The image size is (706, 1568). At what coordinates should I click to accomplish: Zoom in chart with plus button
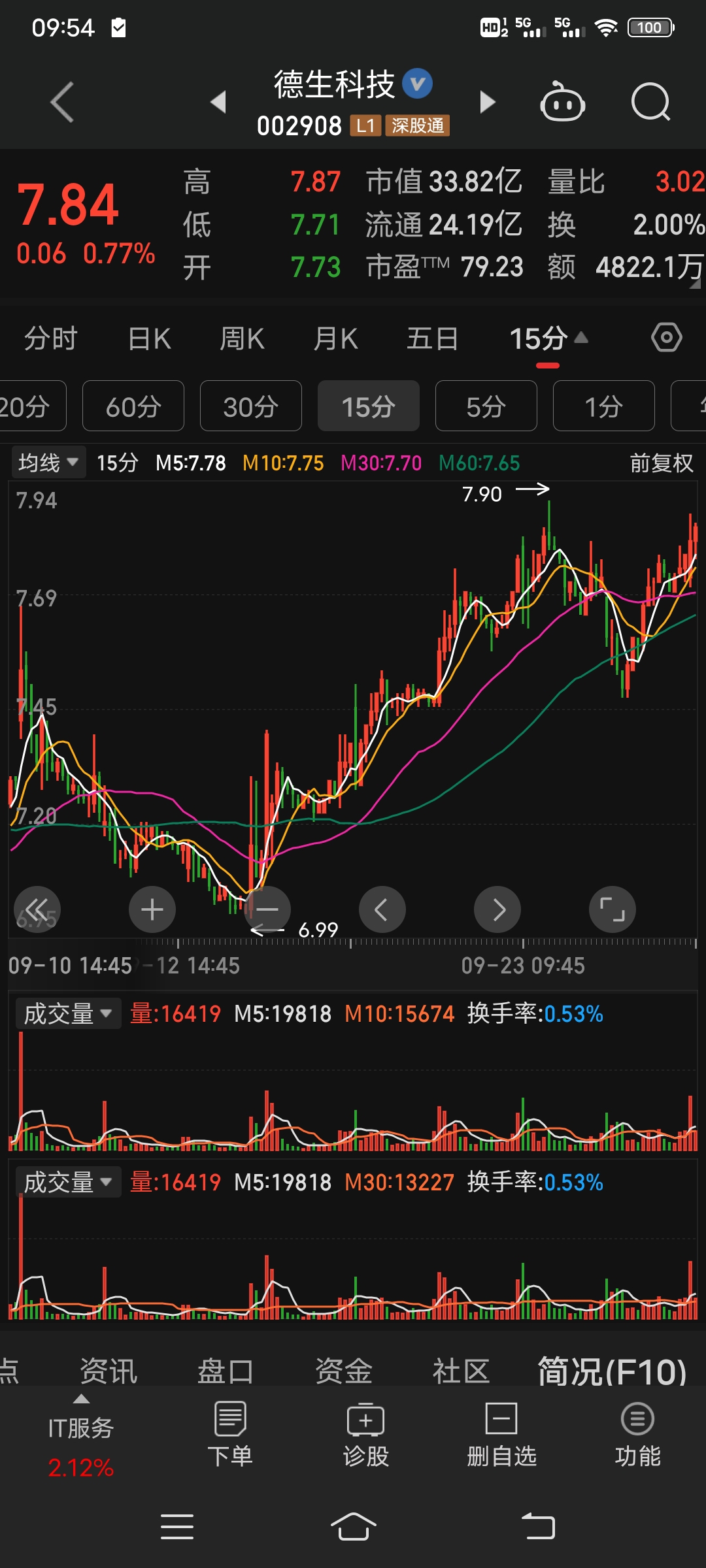152,909
